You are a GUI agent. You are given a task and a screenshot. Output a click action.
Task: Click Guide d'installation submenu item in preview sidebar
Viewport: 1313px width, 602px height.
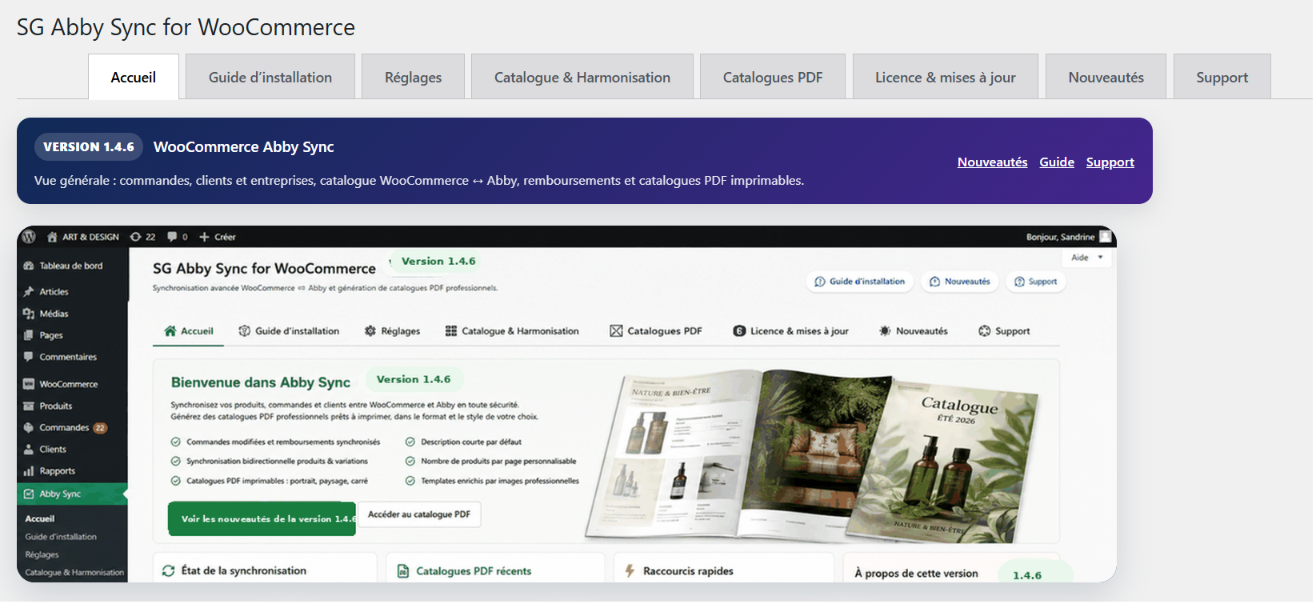pos(61,537)
